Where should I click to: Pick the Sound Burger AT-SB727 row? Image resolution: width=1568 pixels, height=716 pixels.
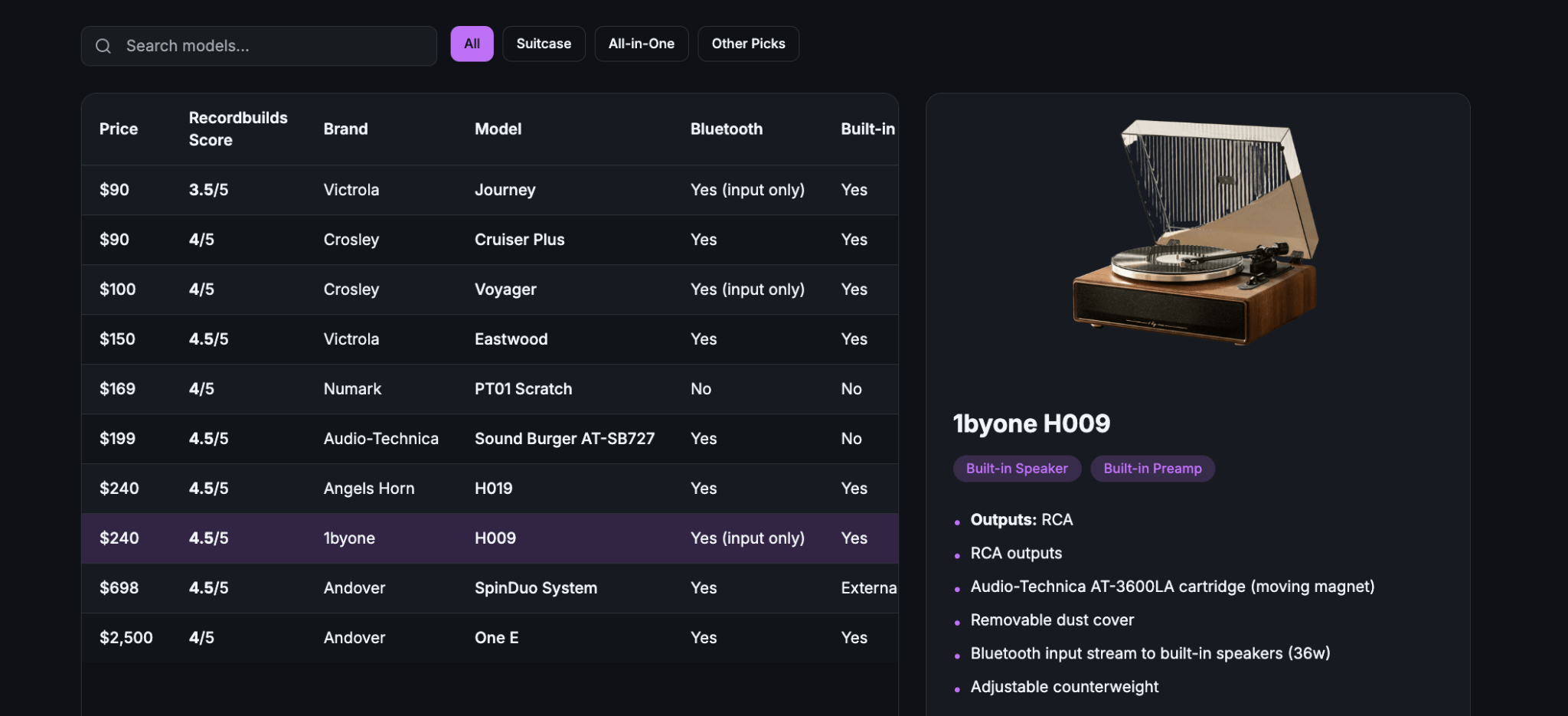tap(490, 439)
